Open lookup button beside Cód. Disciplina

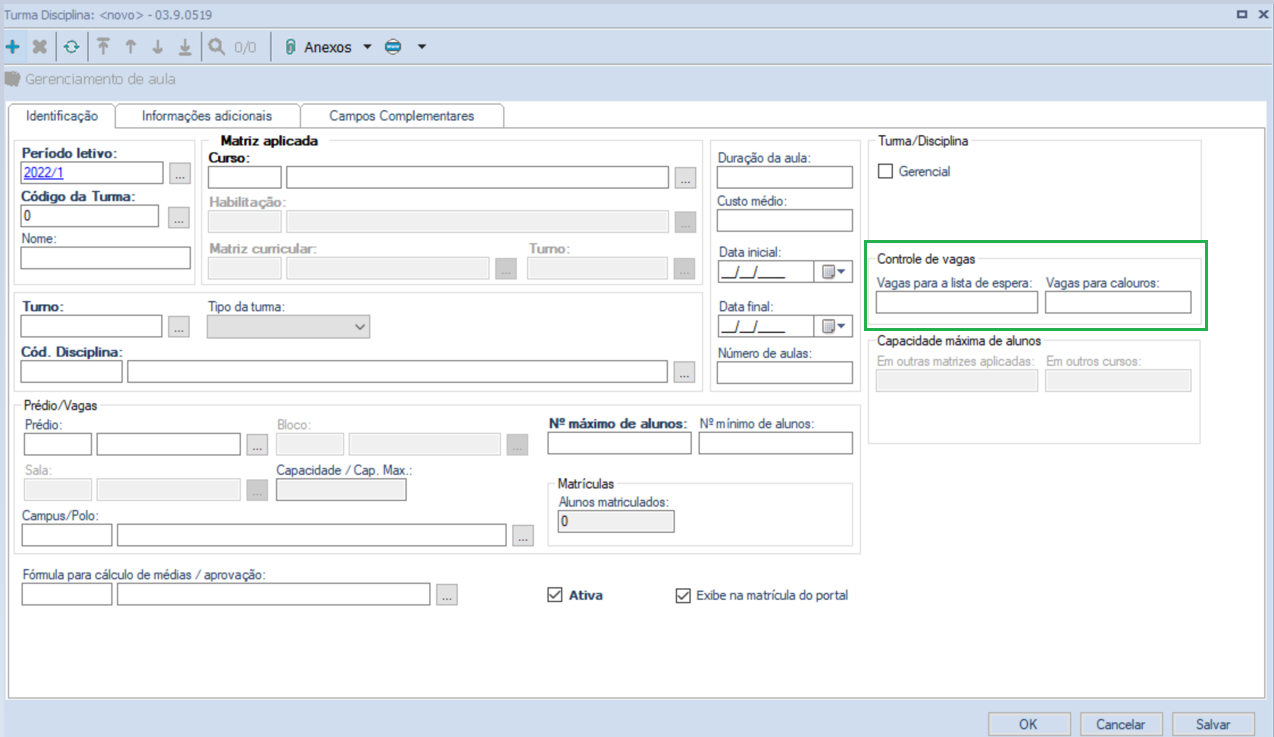pos(684,371)
